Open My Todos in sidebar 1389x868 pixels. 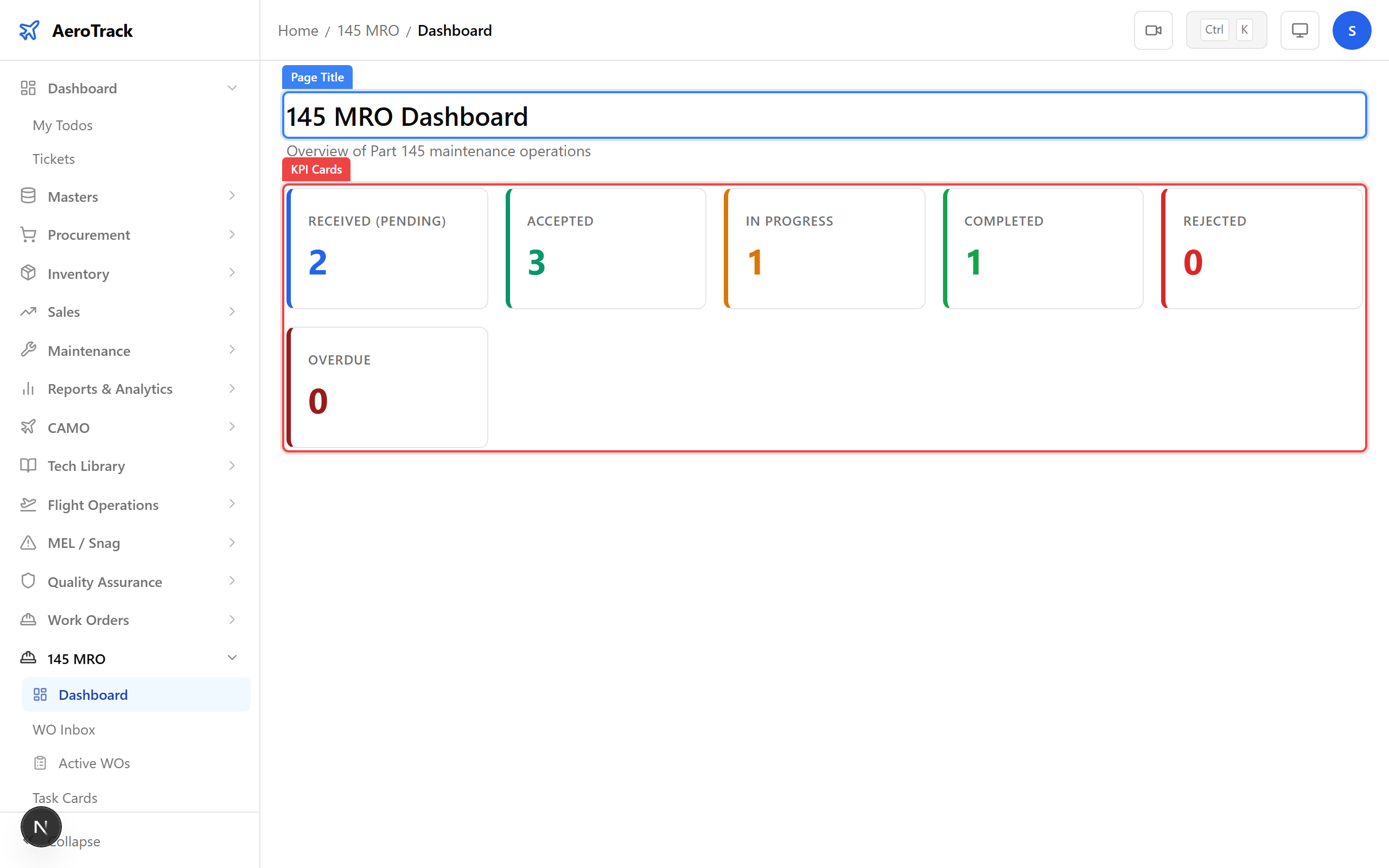[62, 125]
